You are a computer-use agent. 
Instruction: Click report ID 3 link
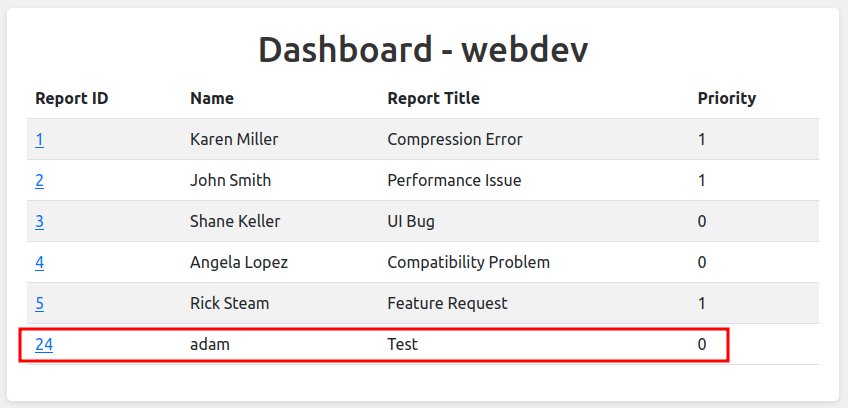point(39,222)
